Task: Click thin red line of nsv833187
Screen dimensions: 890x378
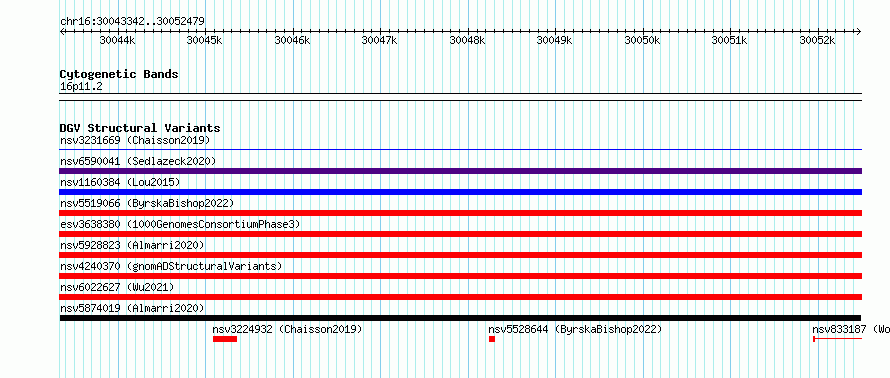Action: tap(838, 339)
